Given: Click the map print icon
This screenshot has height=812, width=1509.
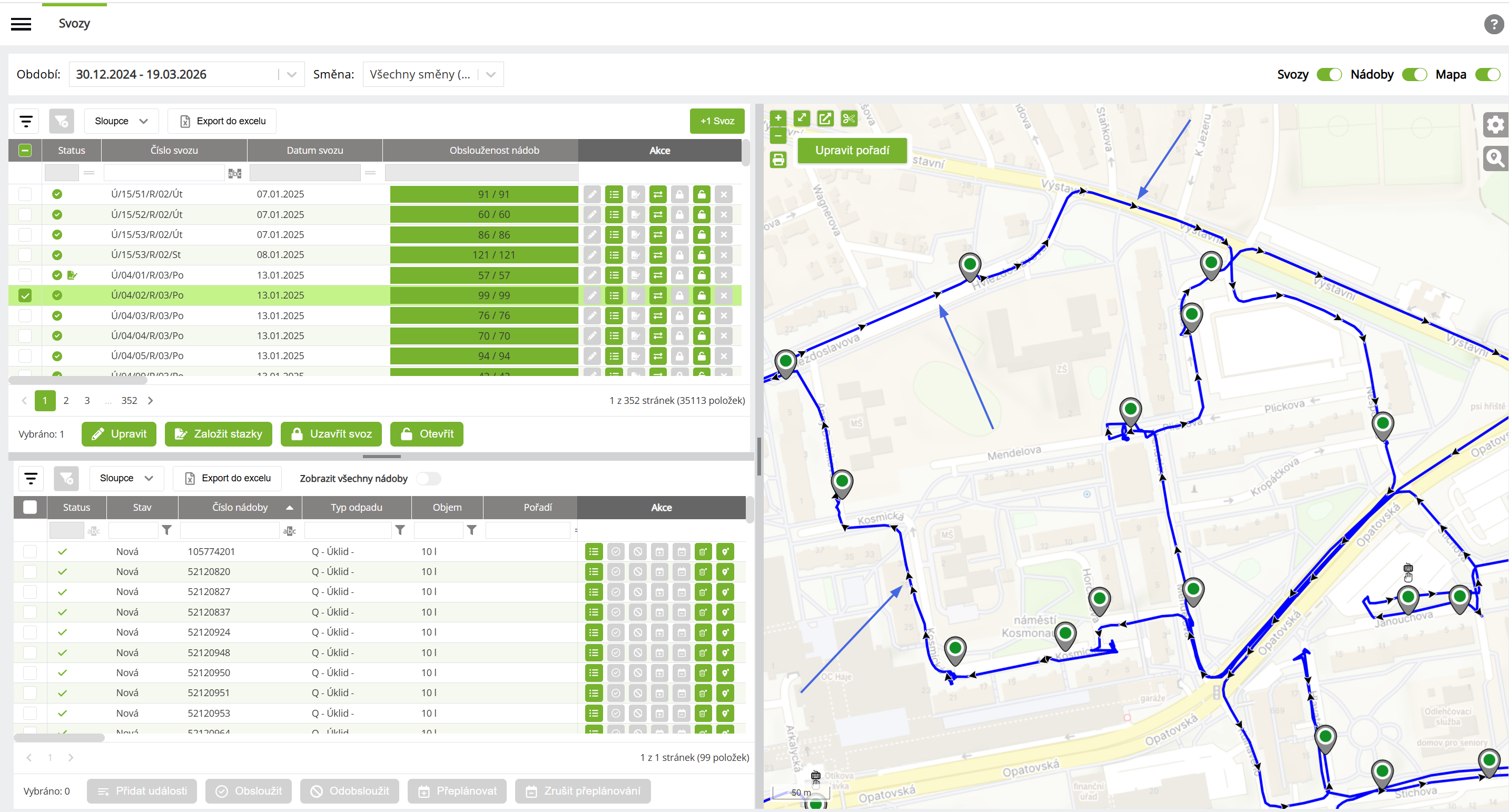Looking at the screenshot, I should click(x=778, y=160).
